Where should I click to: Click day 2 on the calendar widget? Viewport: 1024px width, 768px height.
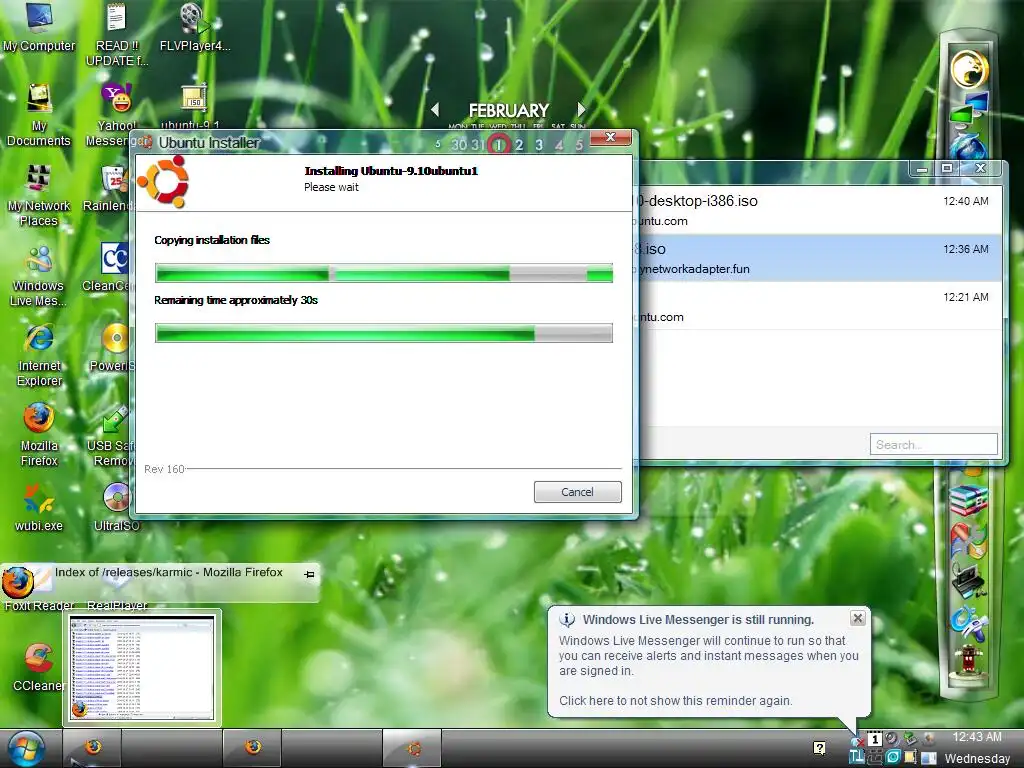[519, 144]
